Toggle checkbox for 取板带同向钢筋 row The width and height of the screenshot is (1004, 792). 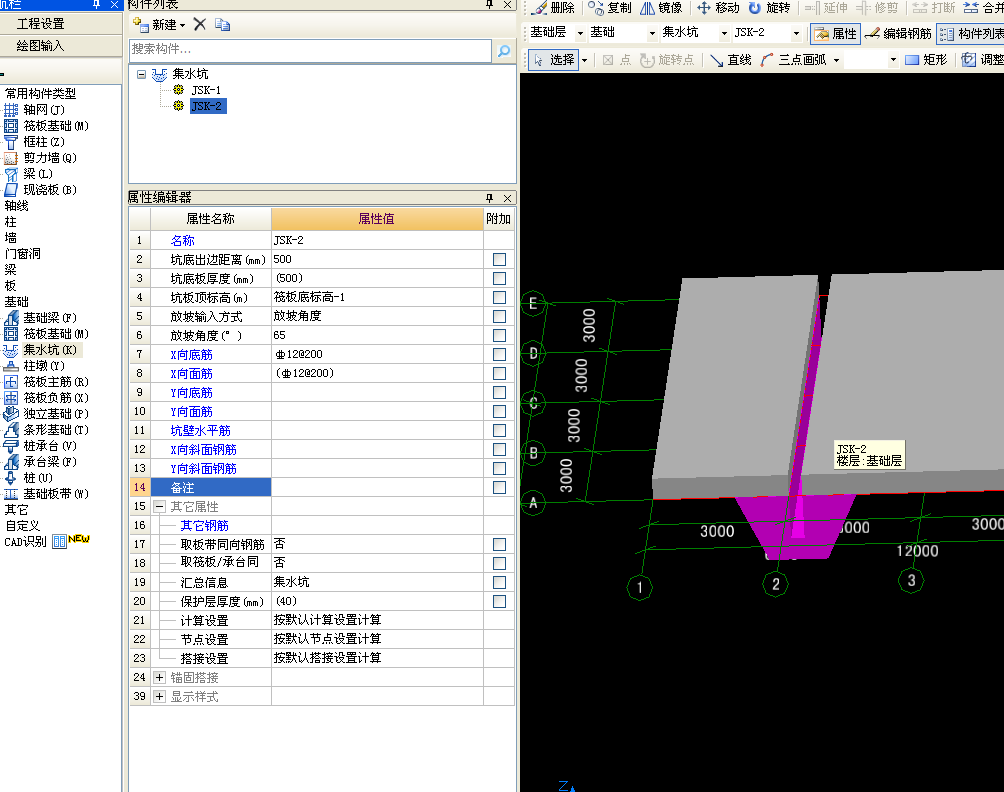(499, 544)
